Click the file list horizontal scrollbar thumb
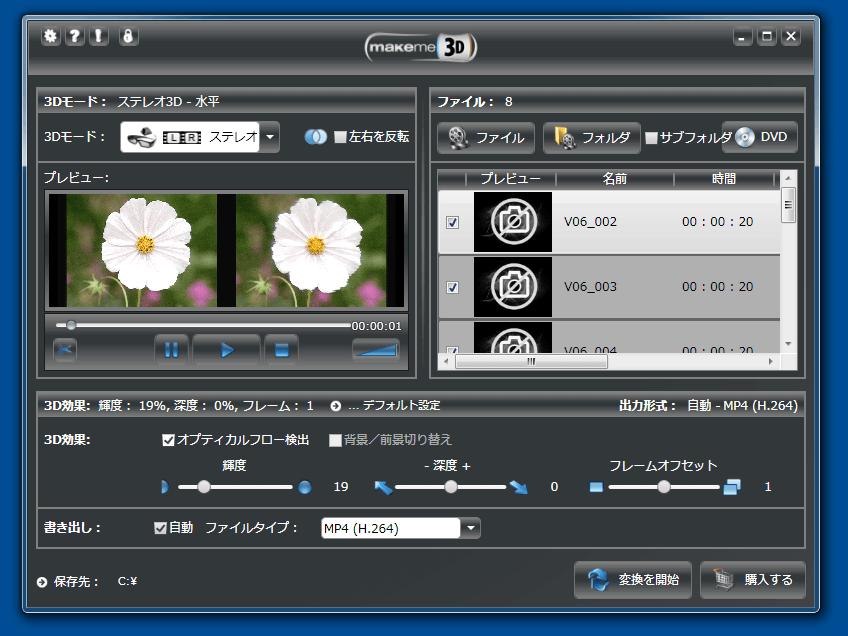This screenshot has height=636, width=848. tap(531, 361)
